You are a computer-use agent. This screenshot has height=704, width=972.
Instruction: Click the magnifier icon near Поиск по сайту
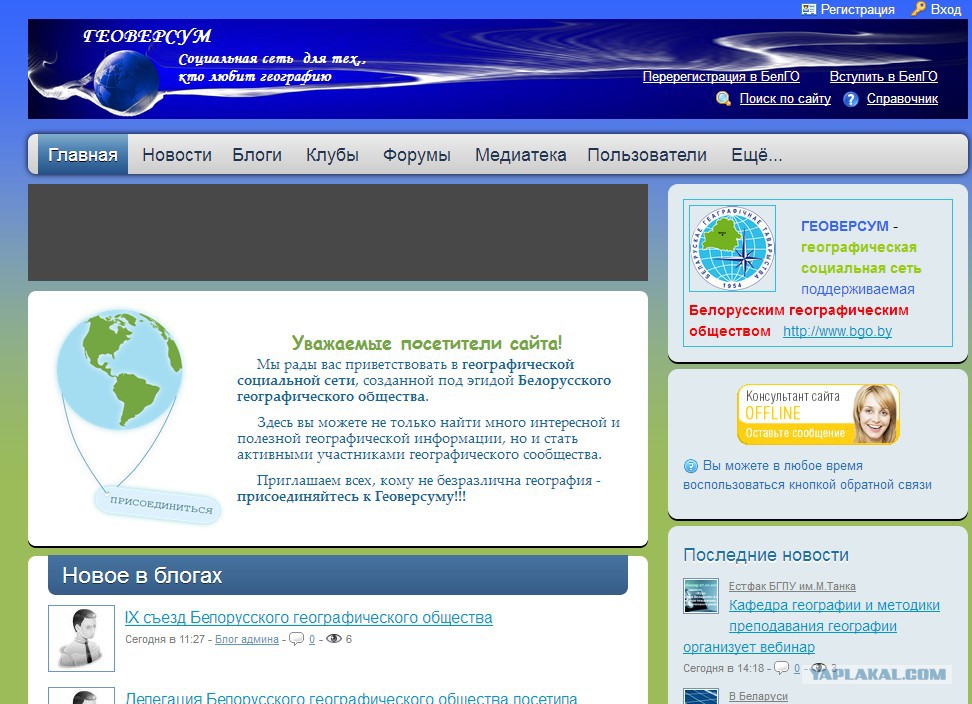(x=723, y=99)
